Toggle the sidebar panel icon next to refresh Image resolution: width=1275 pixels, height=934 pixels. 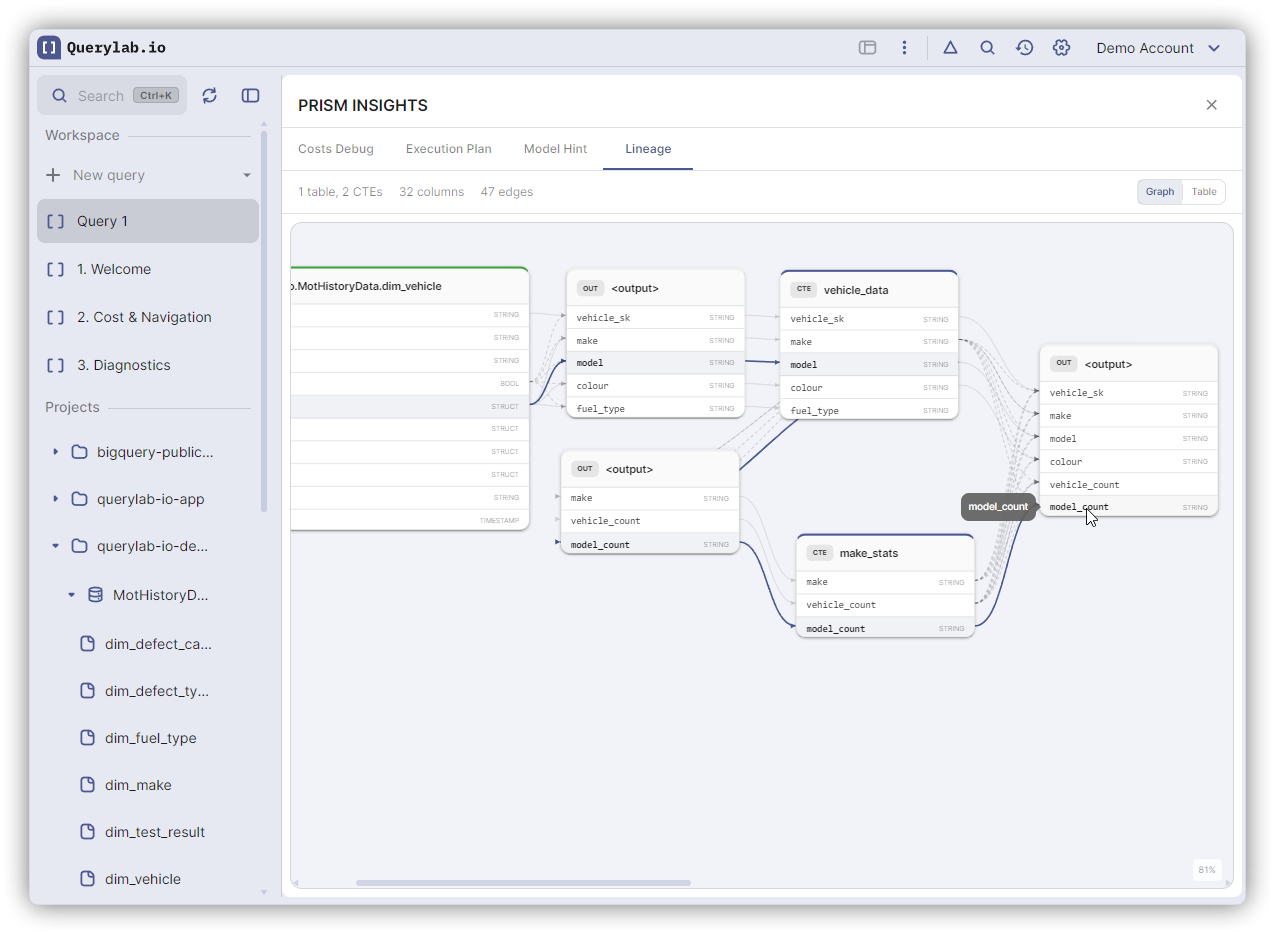(251, 96)
